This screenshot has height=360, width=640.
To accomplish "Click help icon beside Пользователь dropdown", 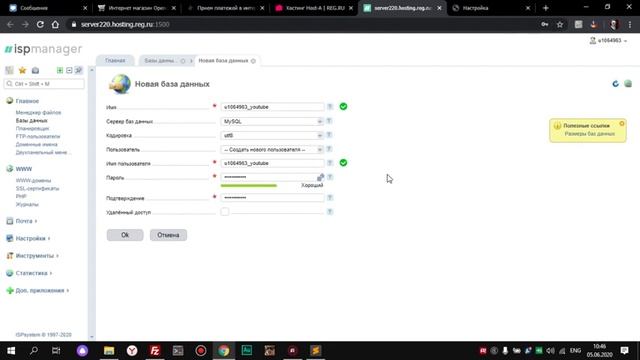I will pyautogui.click(x=329, y=149).
